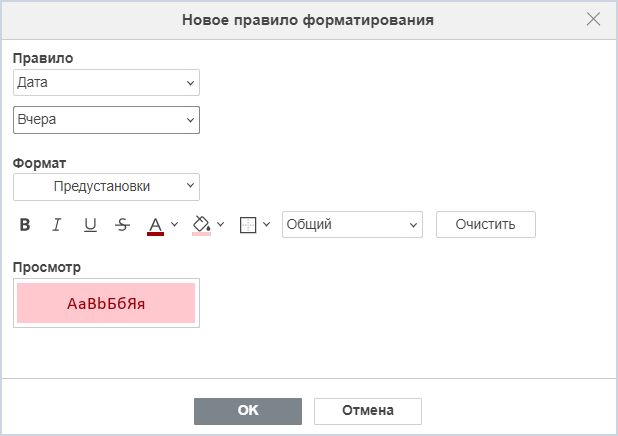Screen dimensions: 618x436
Task: Click the AaBbБбЯя preview sample
Action: 106,303
